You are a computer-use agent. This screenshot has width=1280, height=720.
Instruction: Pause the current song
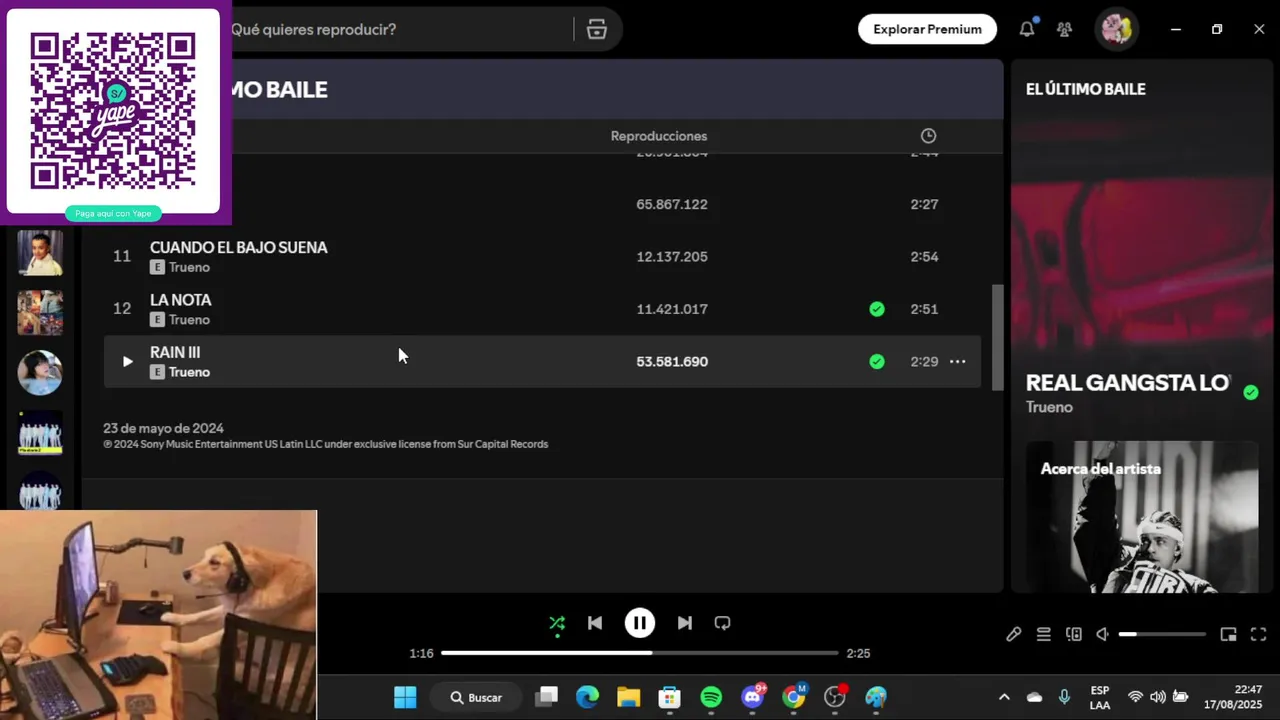[x=640, y=623]
